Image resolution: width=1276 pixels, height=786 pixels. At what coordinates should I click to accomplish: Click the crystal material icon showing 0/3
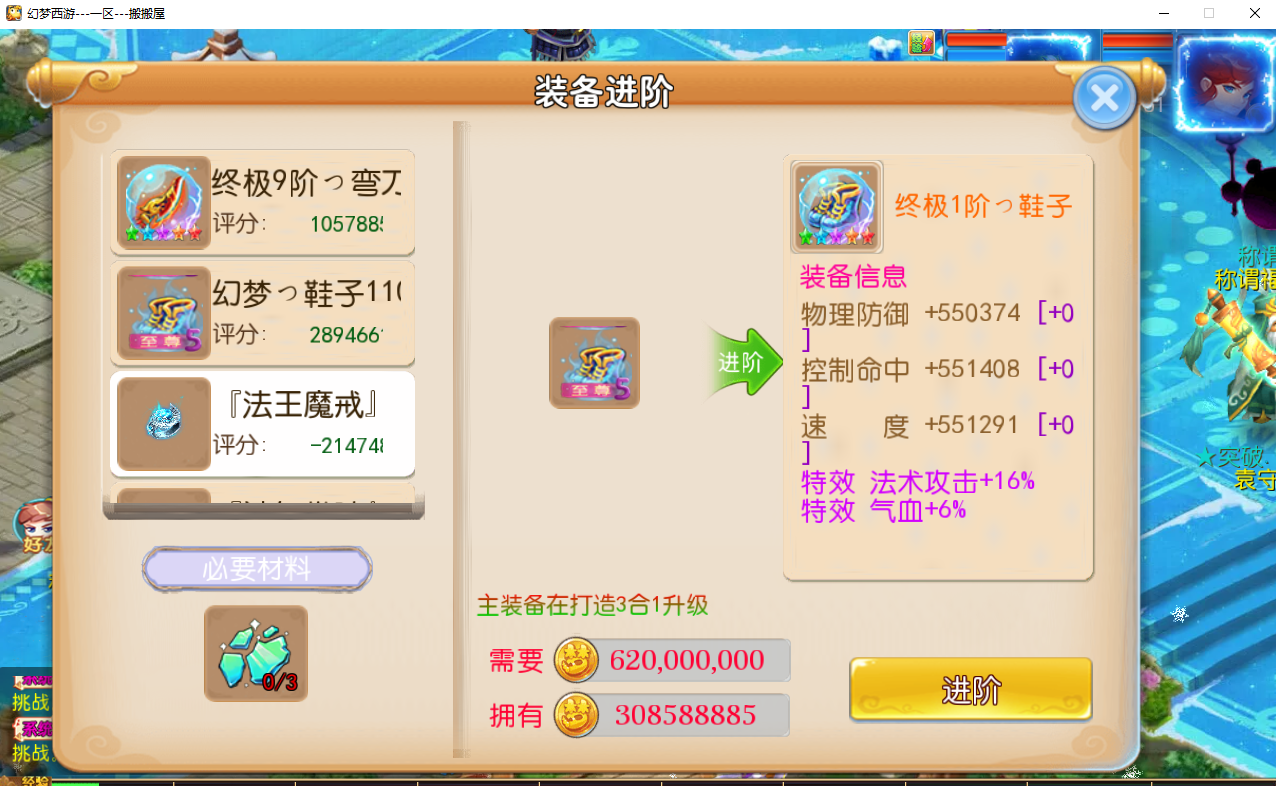(256, 654)
